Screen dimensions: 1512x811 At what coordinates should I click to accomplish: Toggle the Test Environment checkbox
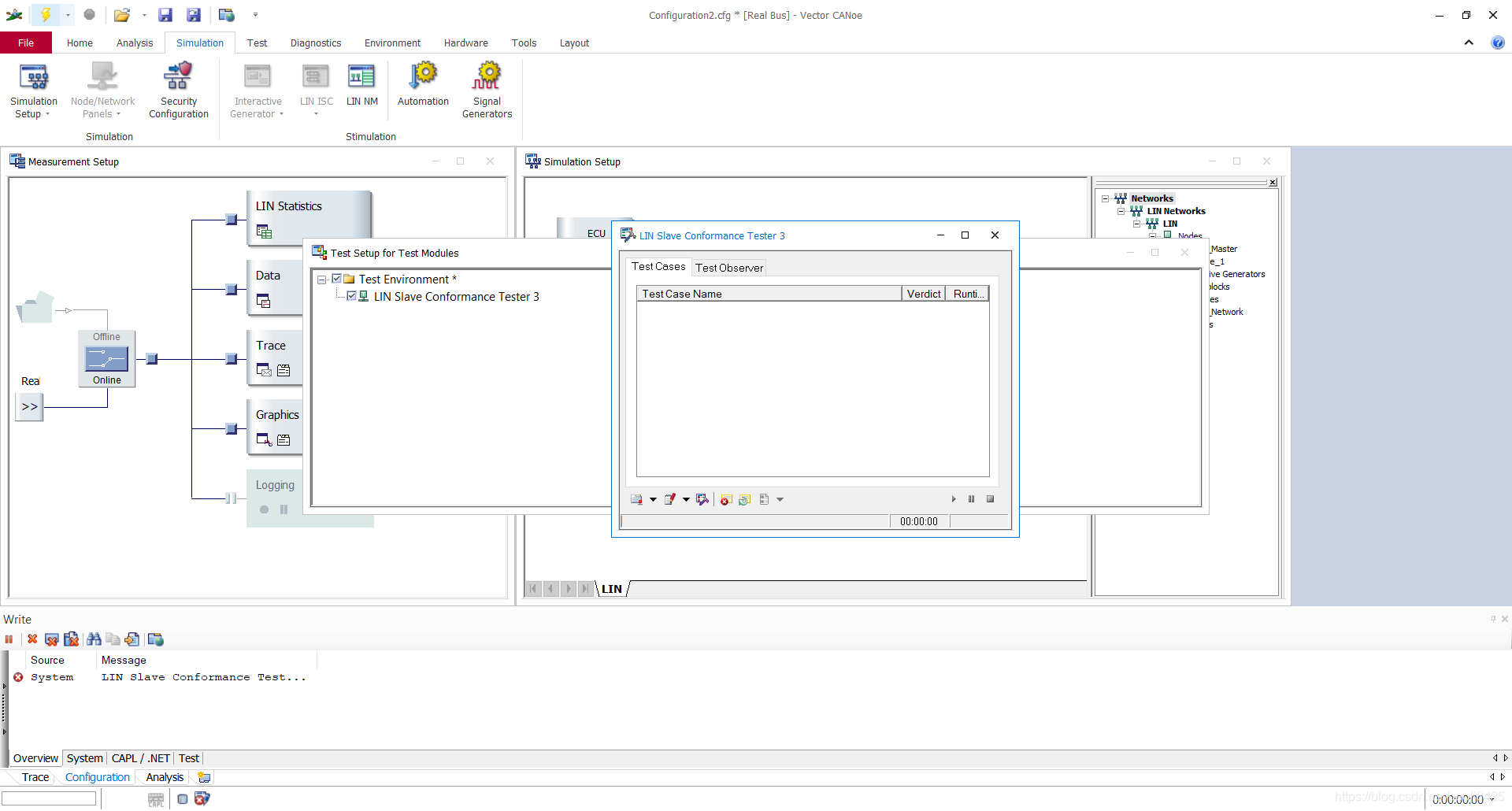(336, 279)
